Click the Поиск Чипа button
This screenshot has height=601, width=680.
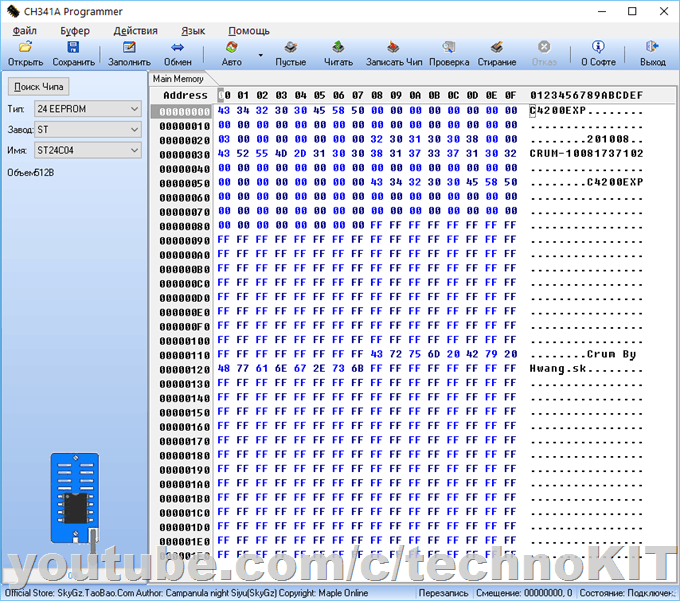pos(39,87)
